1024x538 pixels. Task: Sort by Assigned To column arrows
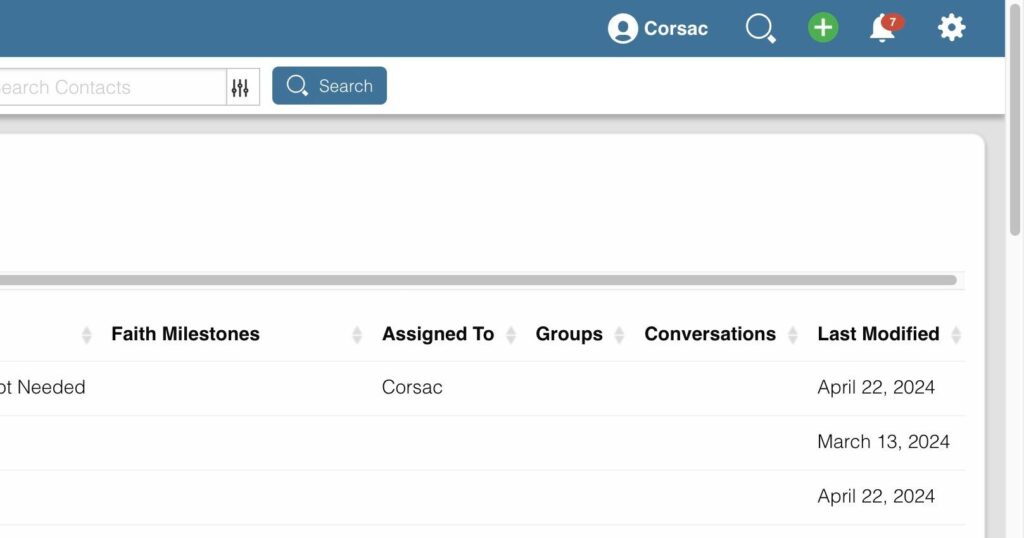point(511,335)
